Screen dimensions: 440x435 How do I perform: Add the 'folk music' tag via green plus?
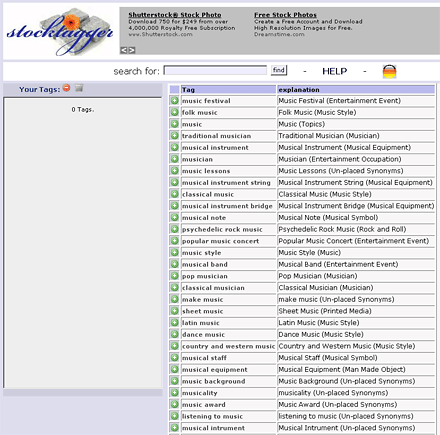point(174,112)
